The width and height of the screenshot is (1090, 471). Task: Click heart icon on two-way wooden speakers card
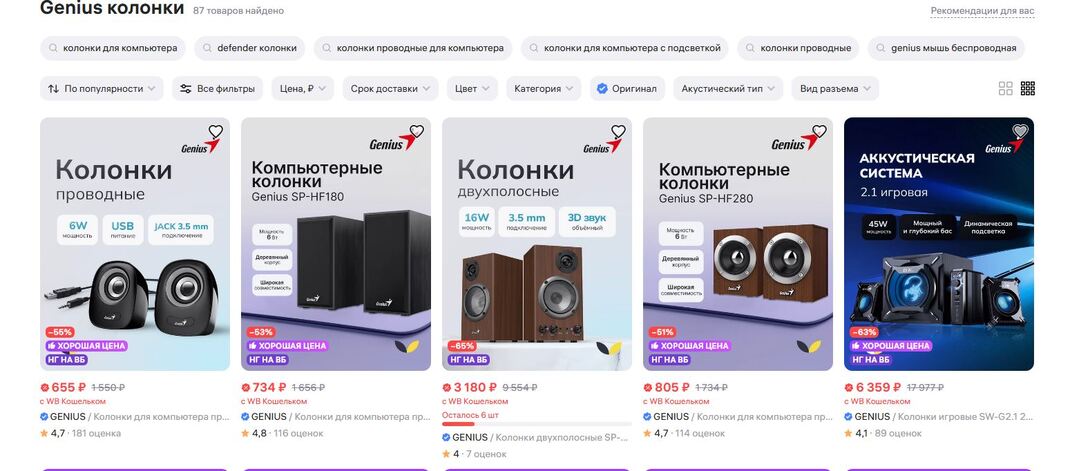click(x=618, y=131)
